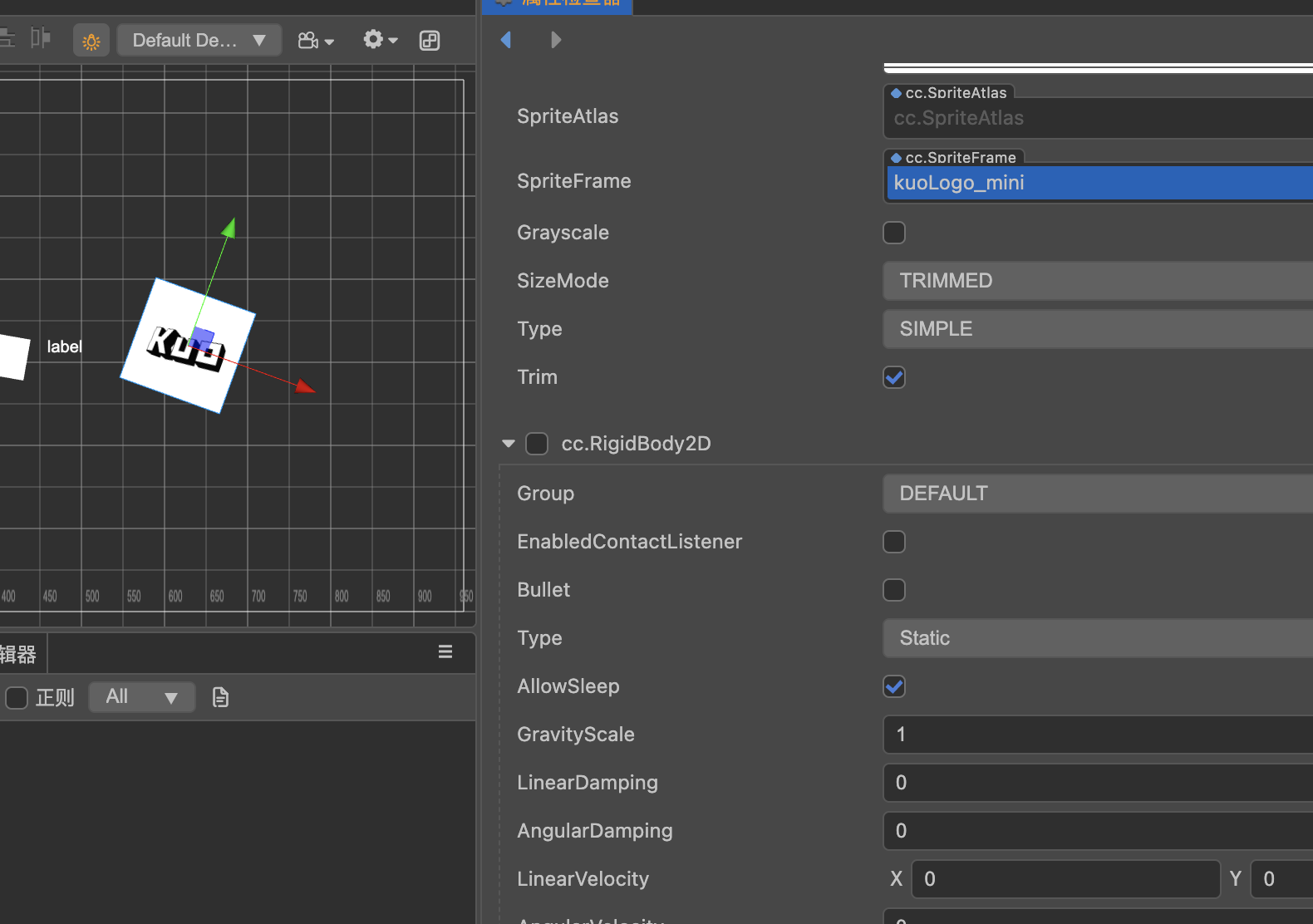
Task: Collapse the cc.RigidBody2D section arrow
Action: pyautogui.click(x=509, y=444)
